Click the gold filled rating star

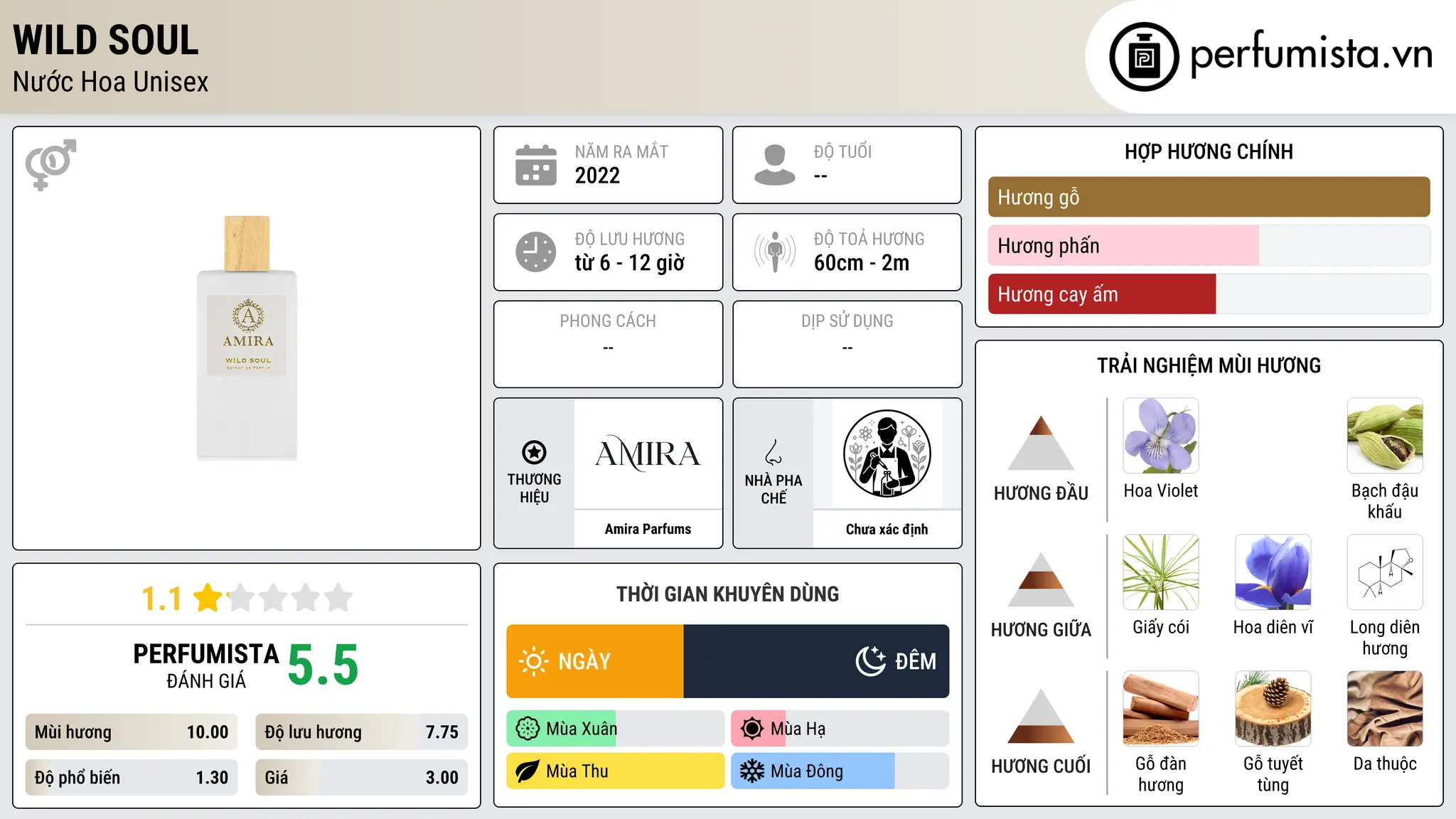click(x=208, y=597)
